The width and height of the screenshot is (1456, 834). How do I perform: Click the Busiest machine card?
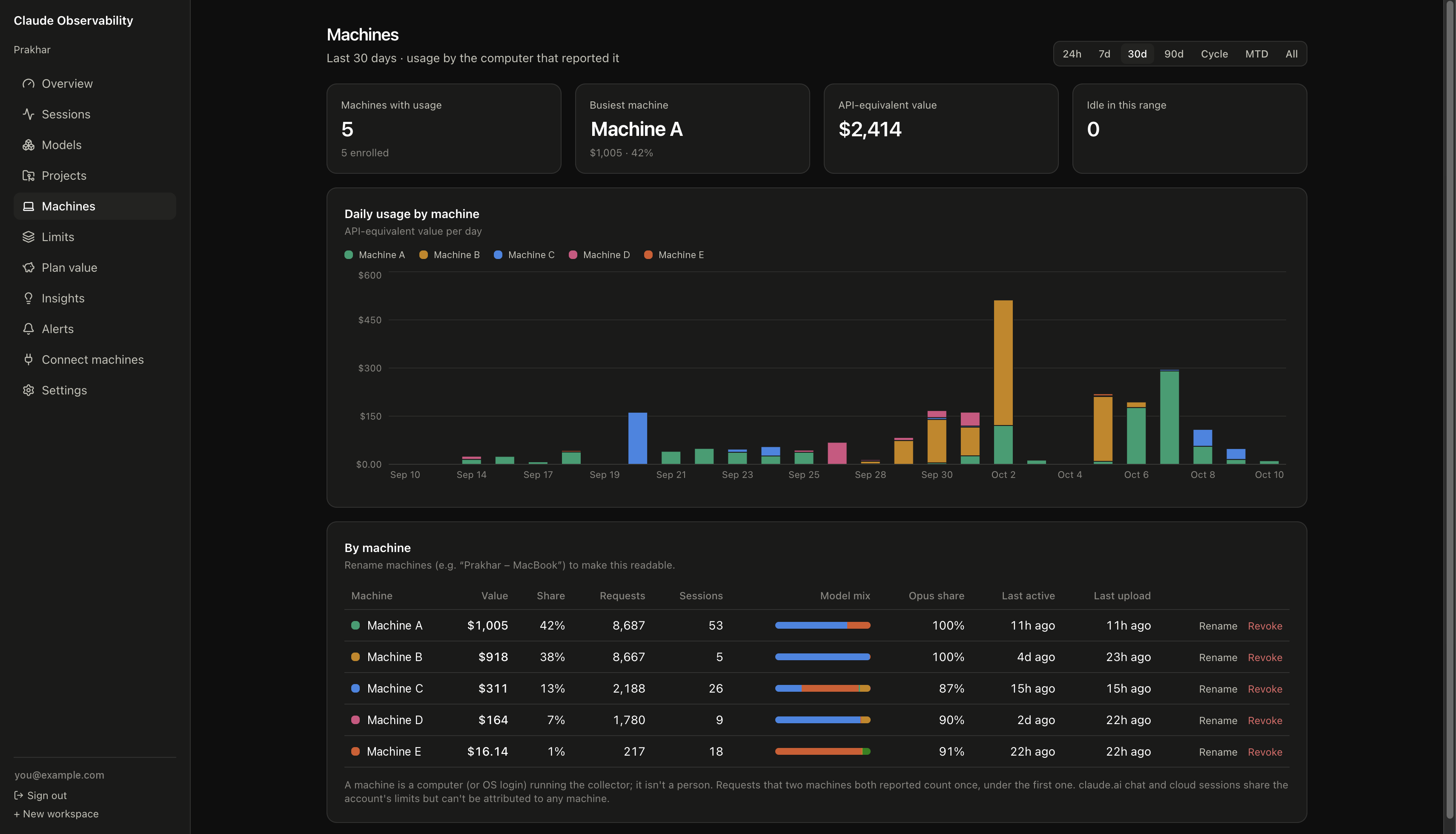692,128
